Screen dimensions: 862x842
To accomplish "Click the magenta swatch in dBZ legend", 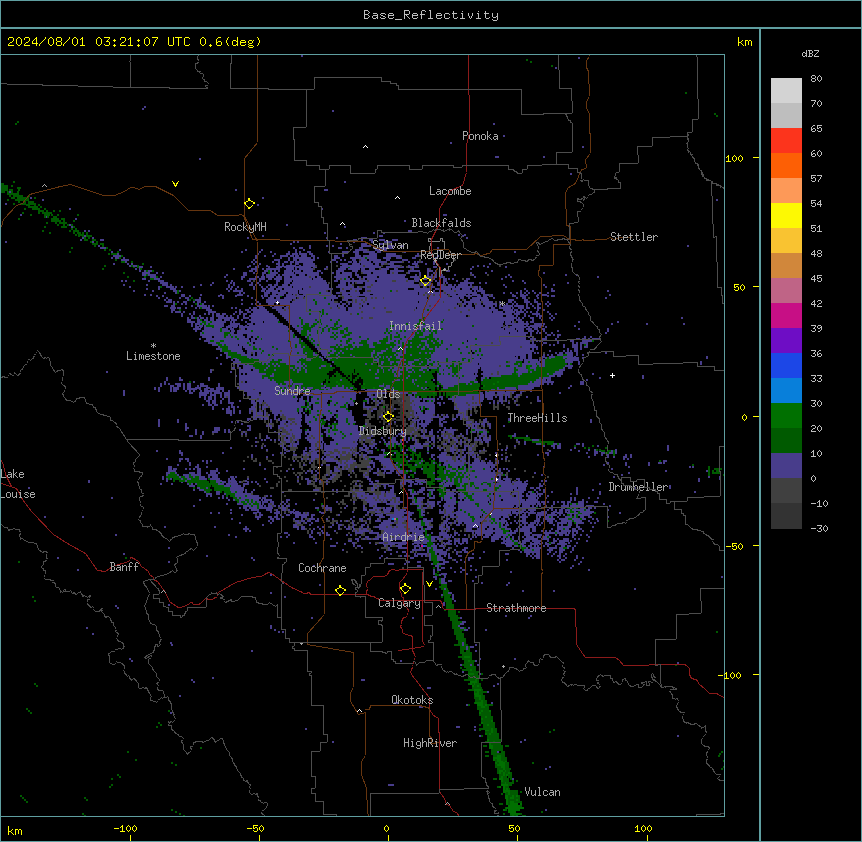I will coord(786,315).
